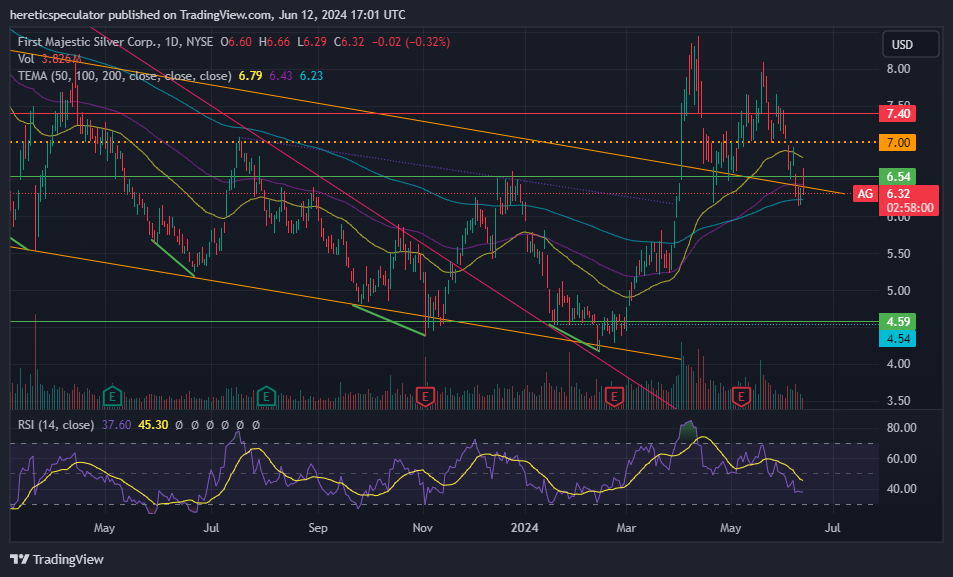Click the 02:58:00 bar countdown timer
This screenshot has width=953, height=577.
coord(909,208)
